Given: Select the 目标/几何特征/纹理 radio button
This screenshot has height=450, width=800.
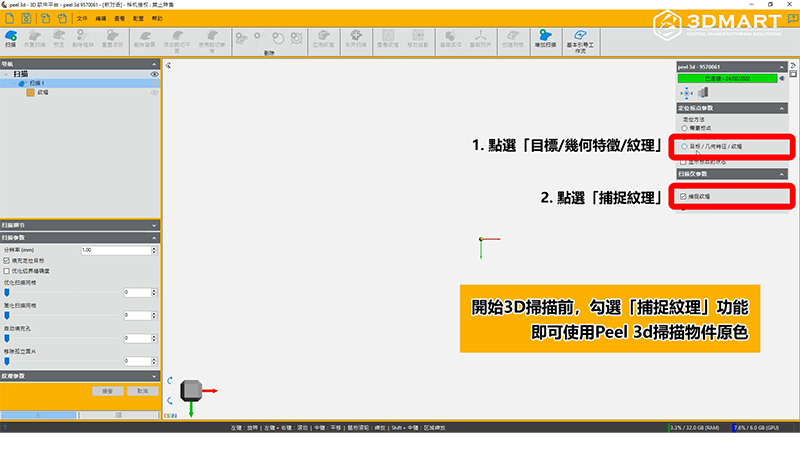Looking at the screenshot, I should (684, 146).
